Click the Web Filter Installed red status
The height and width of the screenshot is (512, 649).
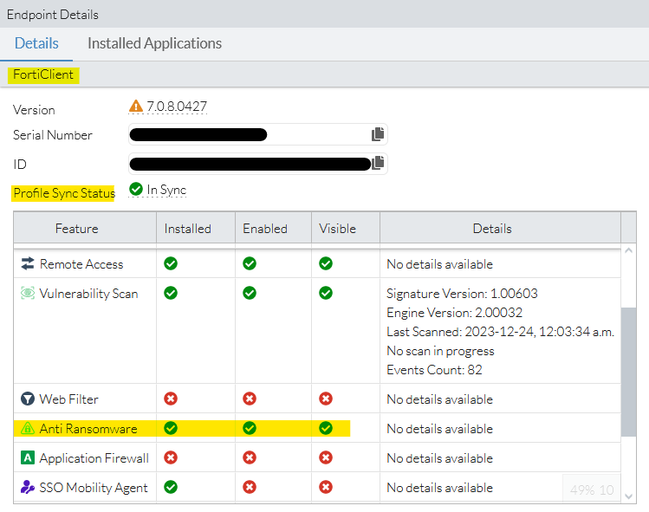[171, 399]
